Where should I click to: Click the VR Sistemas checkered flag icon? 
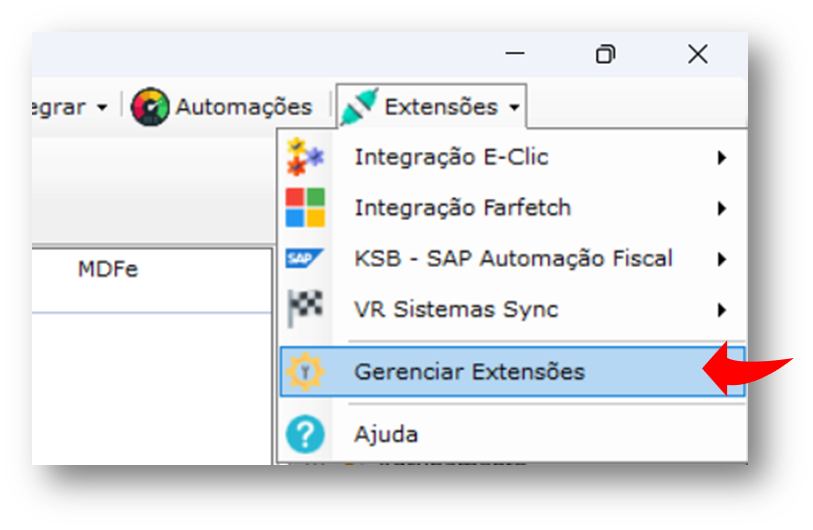[x=305, y=309]
